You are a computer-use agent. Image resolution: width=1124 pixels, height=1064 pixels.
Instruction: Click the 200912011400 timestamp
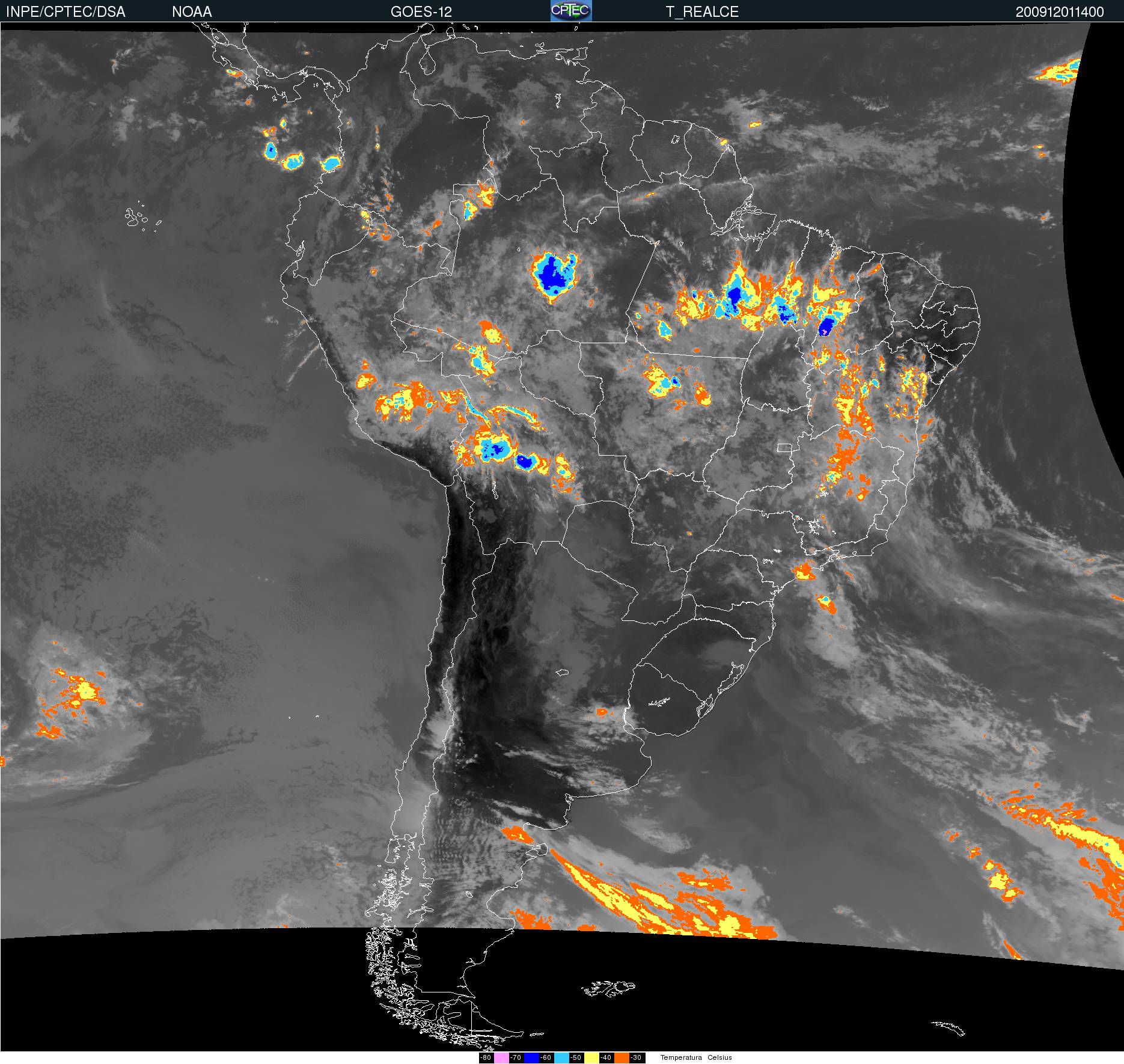[1060, 12]
